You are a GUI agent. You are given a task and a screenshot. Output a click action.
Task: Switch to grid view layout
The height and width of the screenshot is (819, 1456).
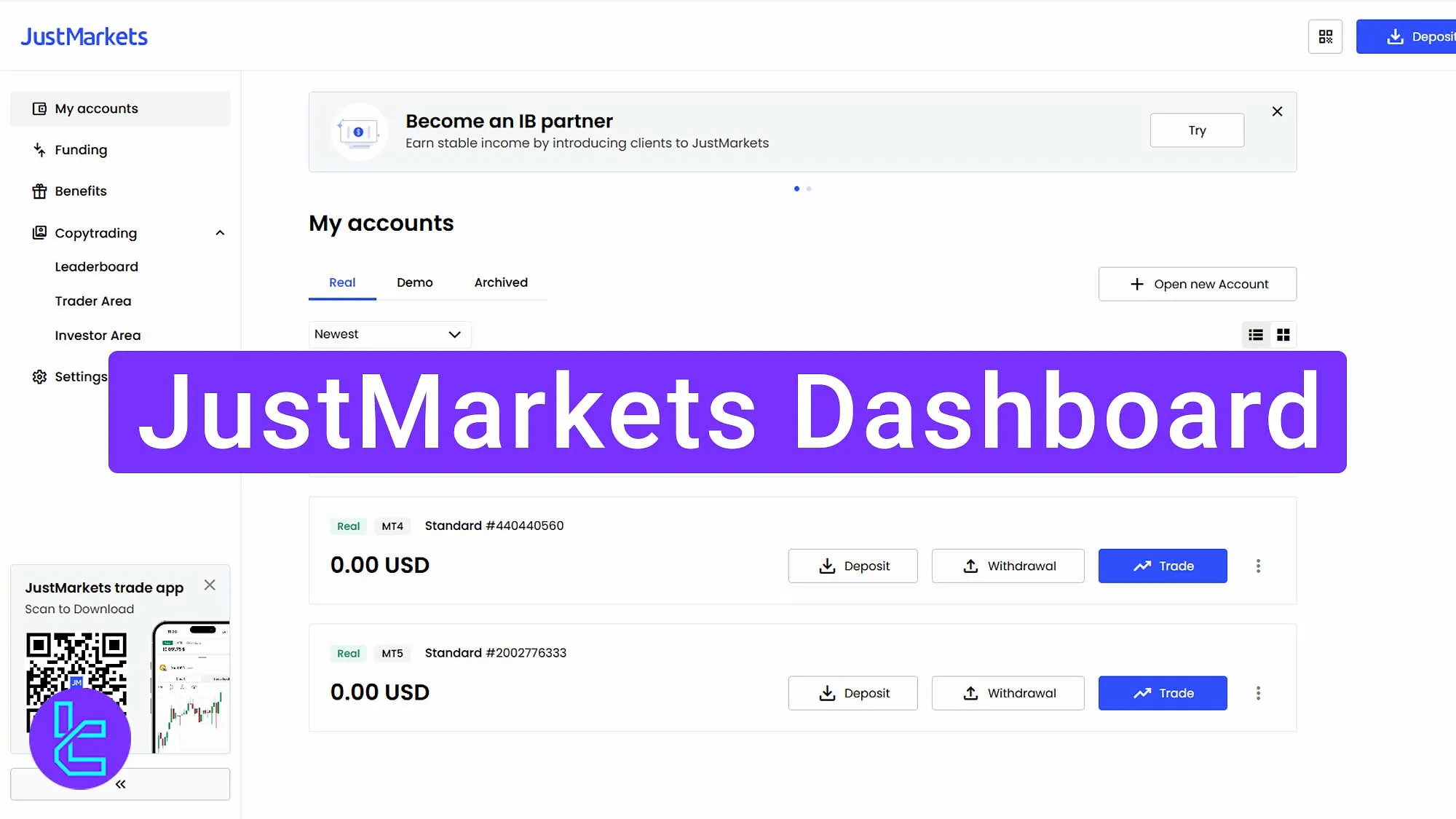1283,335
